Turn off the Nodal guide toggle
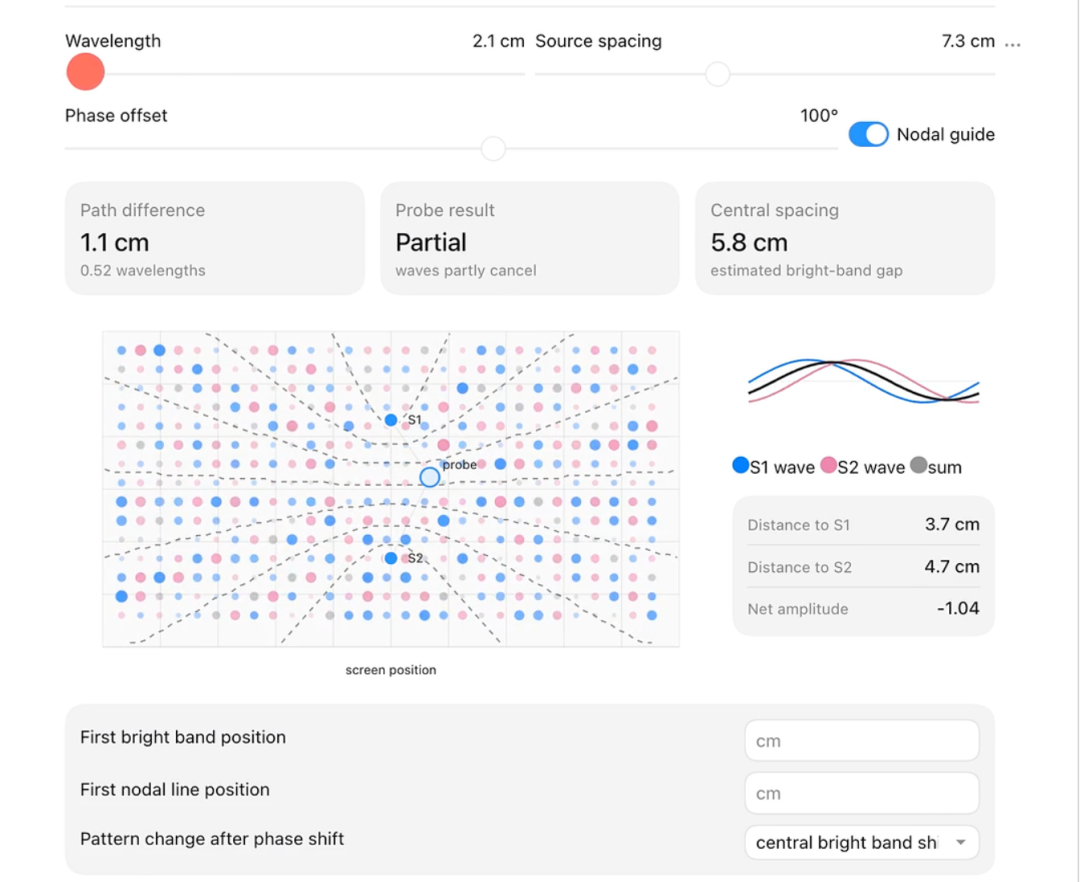 point(868,134)
